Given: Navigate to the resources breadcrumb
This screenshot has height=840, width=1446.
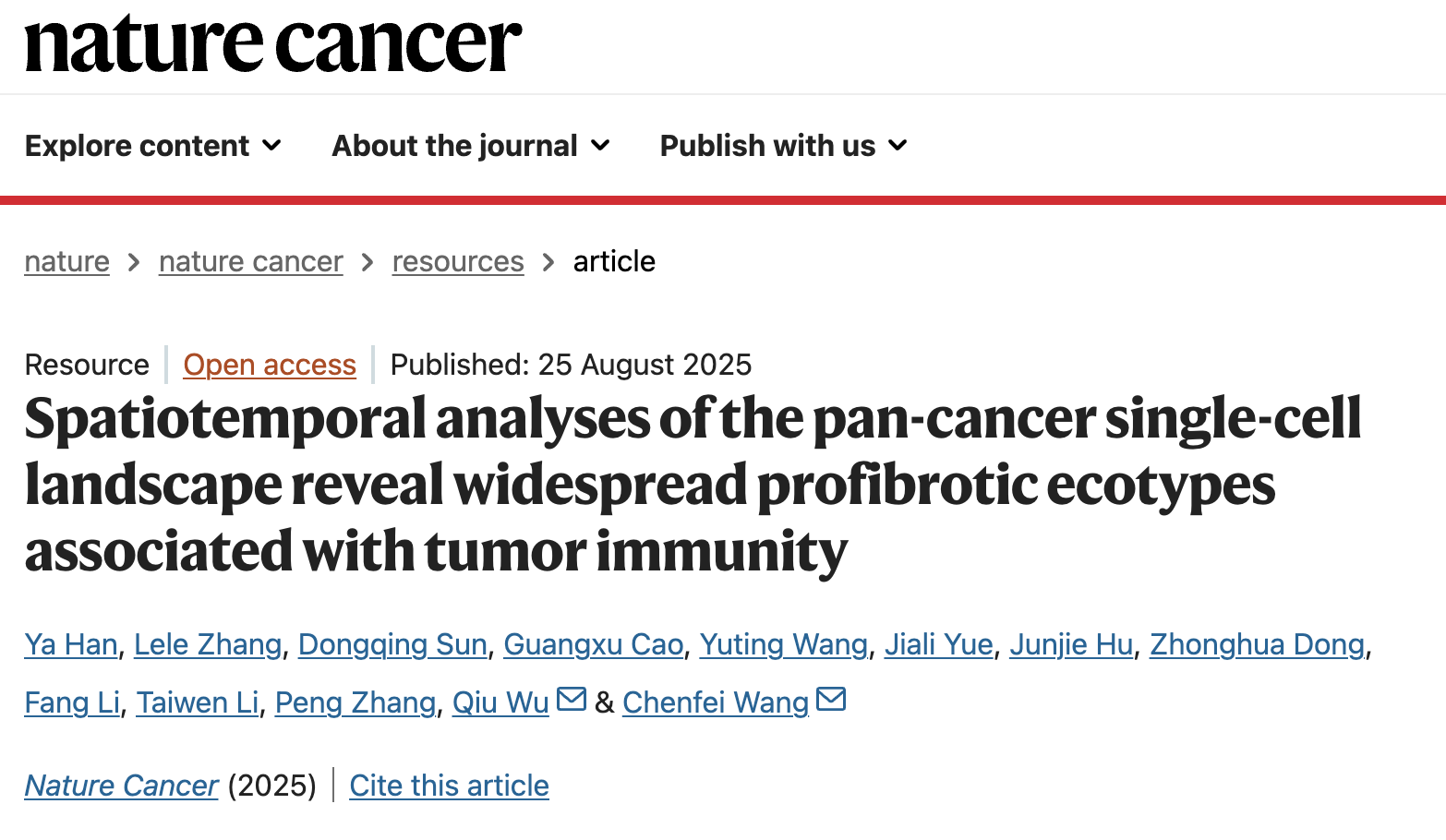Looking at the screenshot, I should (458, 262).
